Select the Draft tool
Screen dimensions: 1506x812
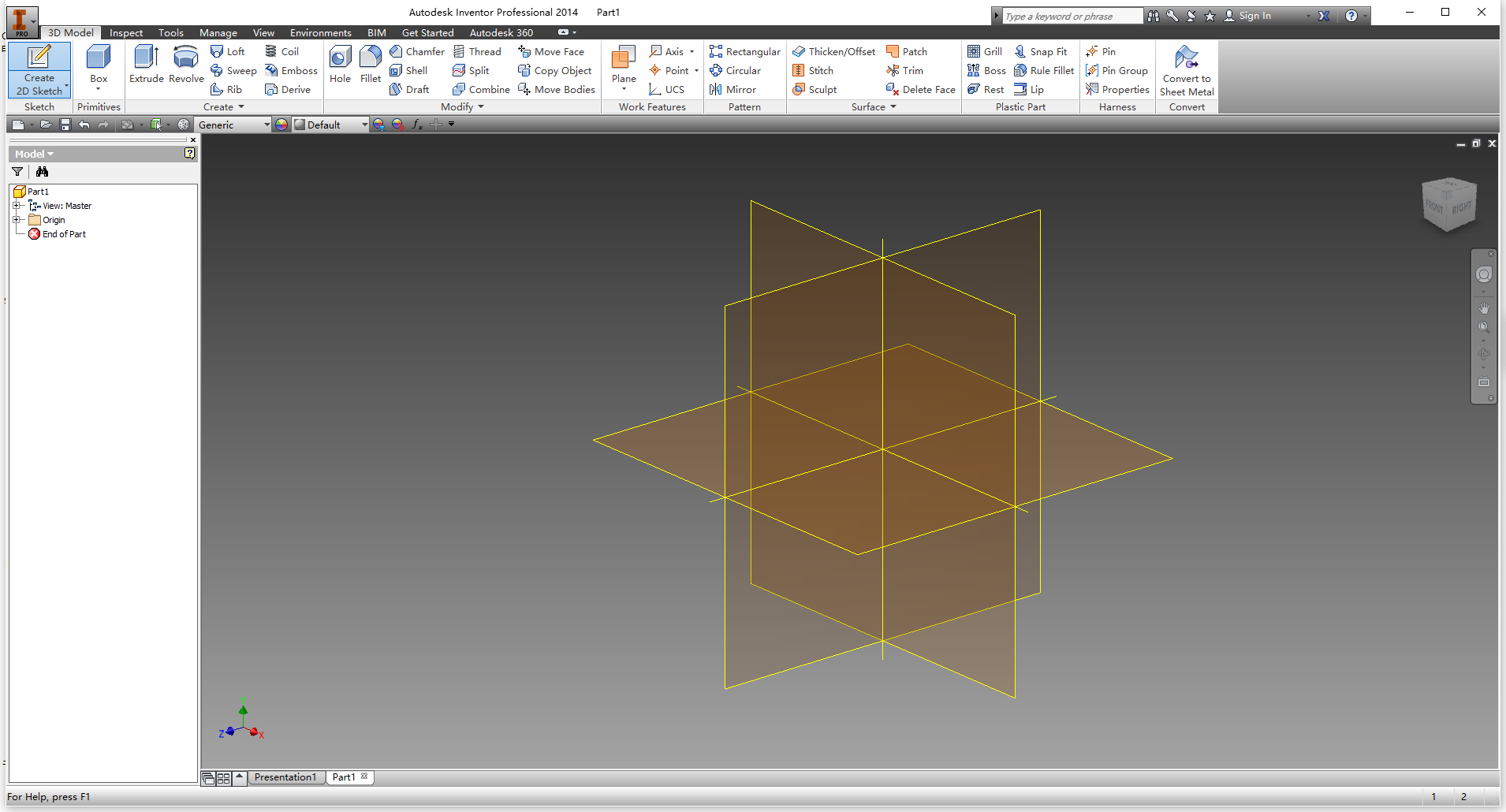tap(409, 89)
